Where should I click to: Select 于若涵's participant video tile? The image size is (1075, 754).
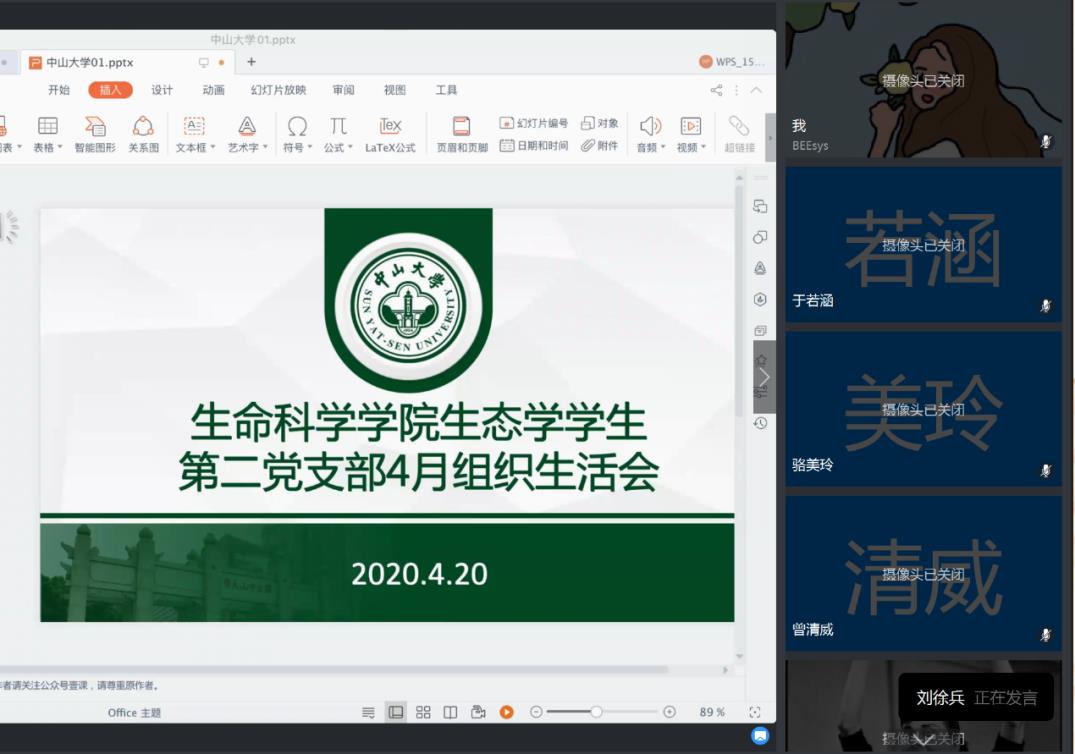[923, 245]
